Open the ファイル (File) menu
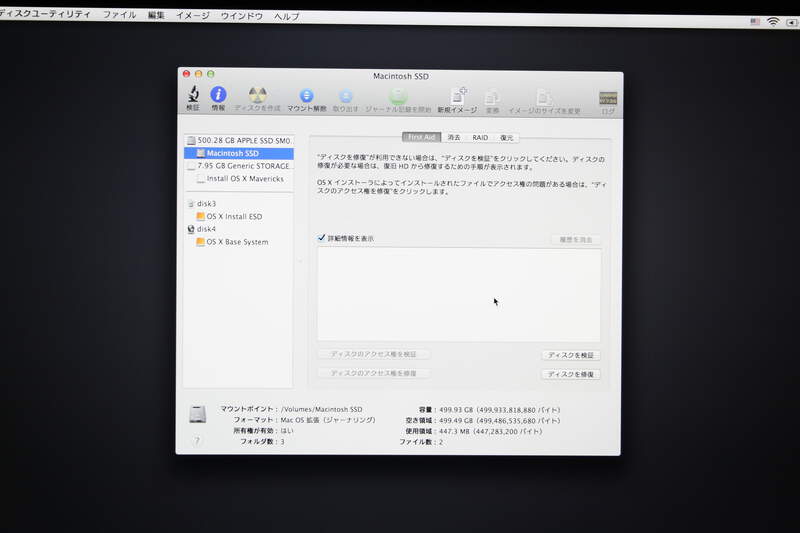The image size is (800, 533). click(119, 16)
